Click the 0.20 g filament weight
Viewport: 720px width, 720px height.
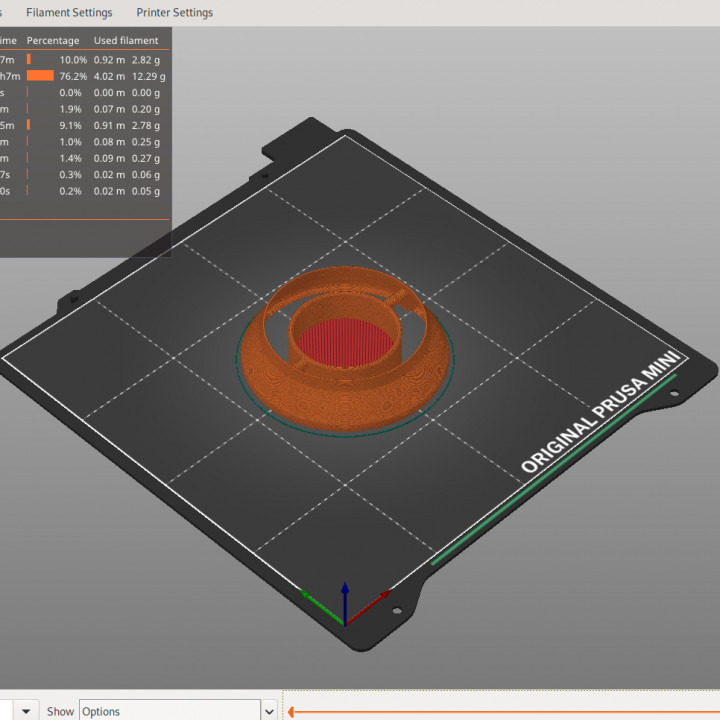(146, 109)
